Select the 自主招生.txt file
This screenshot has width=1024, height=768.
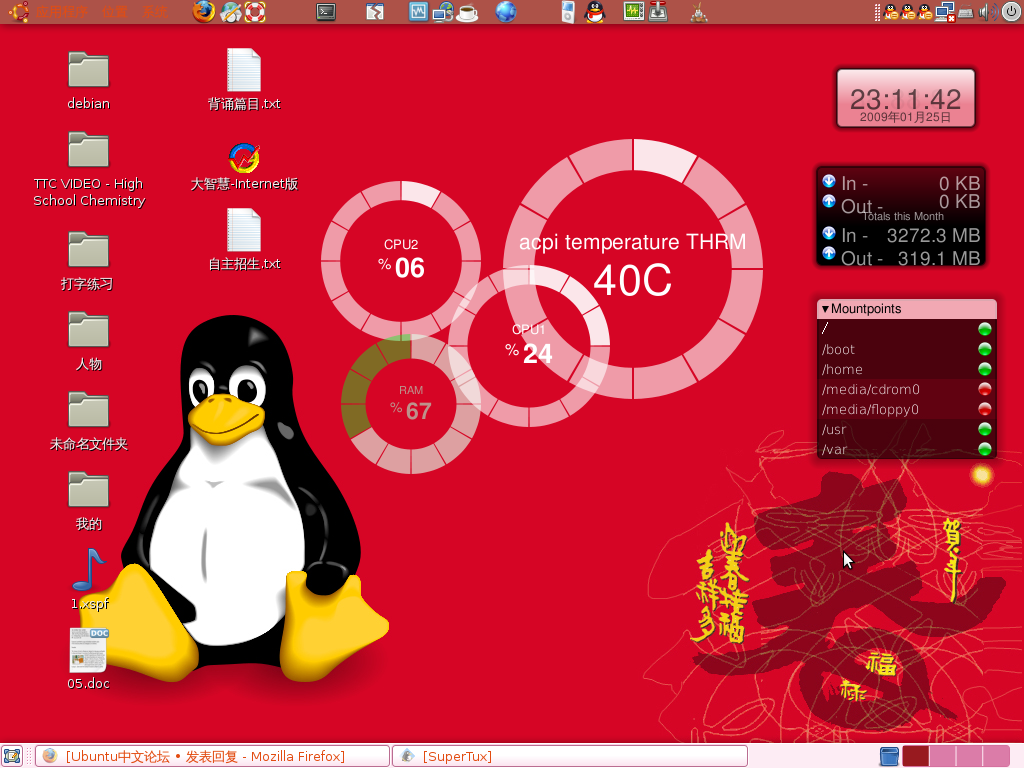click(244, 240)
